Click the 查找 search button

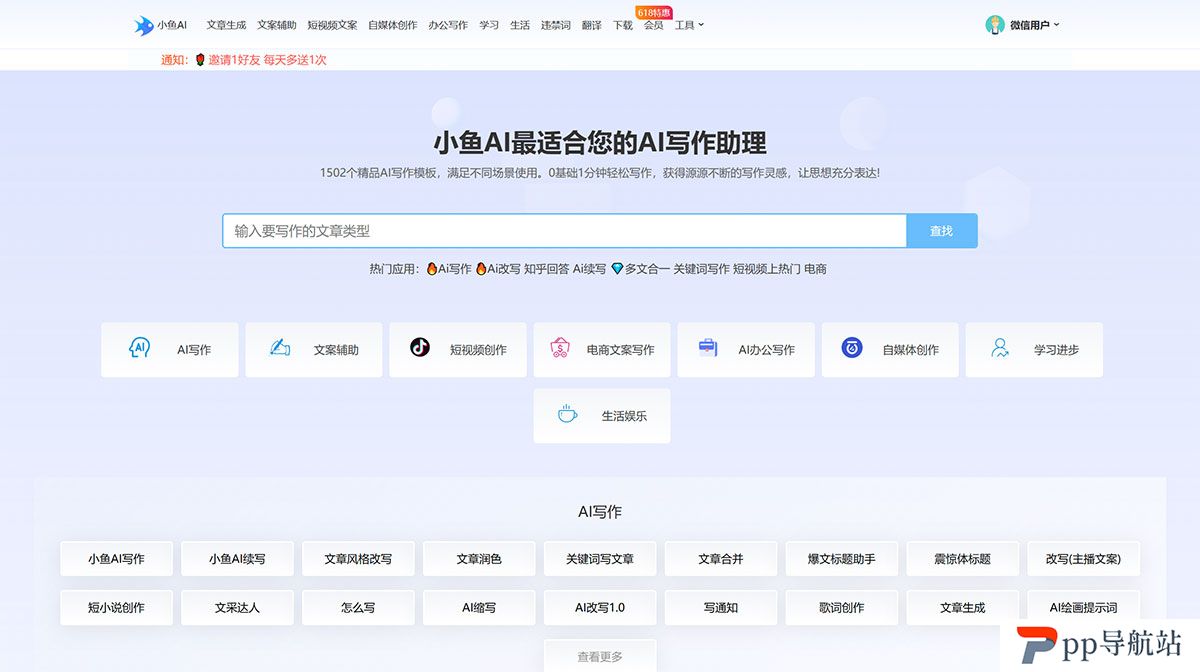point(941,231)
